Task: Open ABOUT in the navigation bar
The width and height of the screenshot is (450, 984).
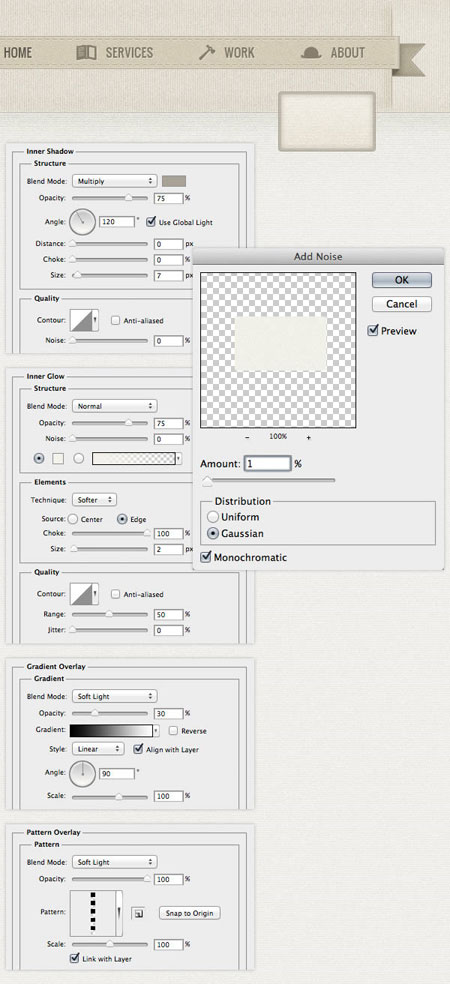Action: (348, 53)
